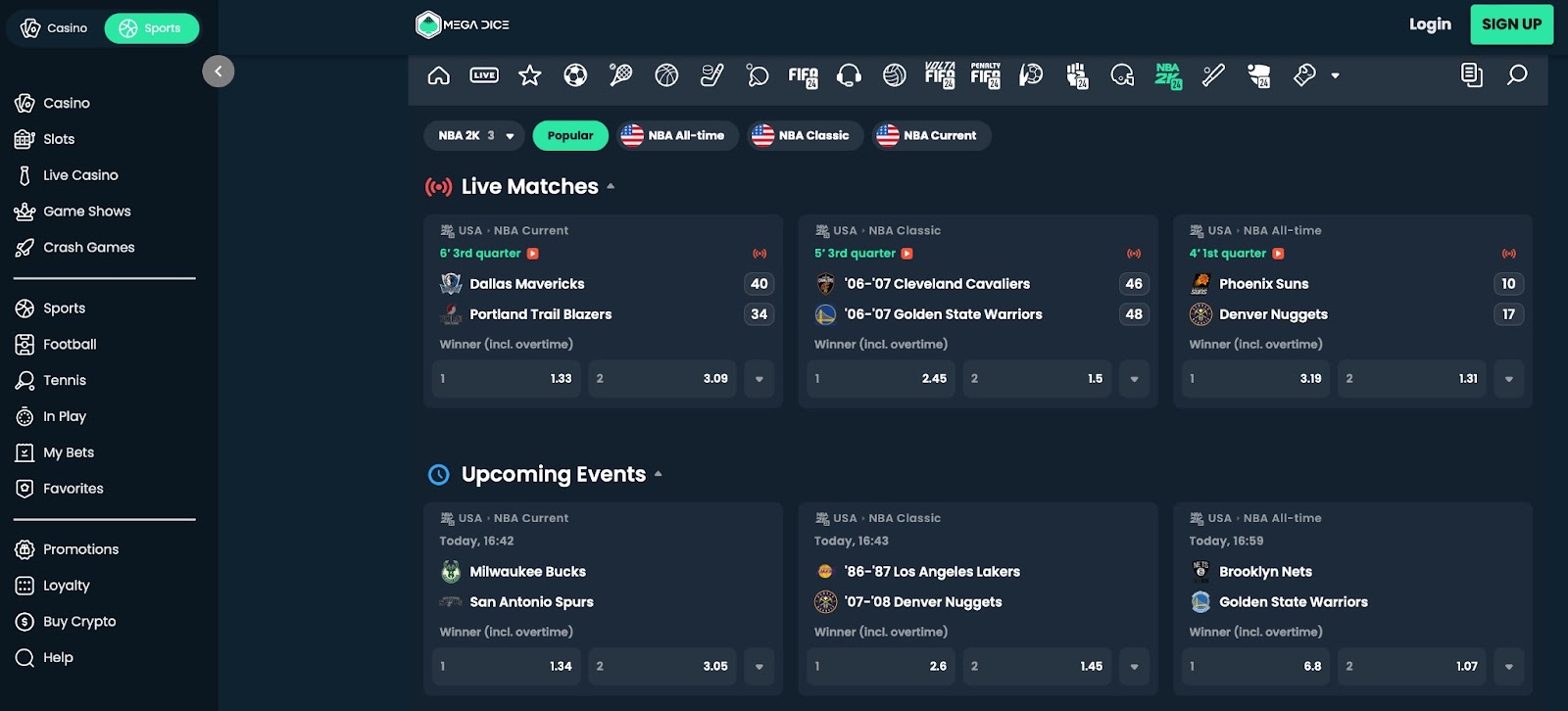
Task: Select the tennis racket sport icon
Action: pyautogui.click(x=620, y=75)
